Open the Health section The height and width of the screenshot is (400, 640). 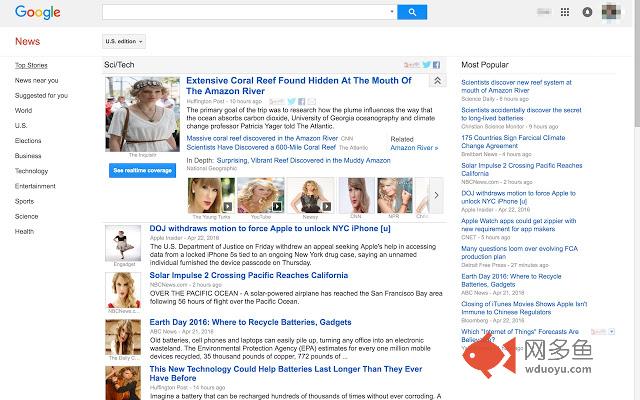click(24, 231)
